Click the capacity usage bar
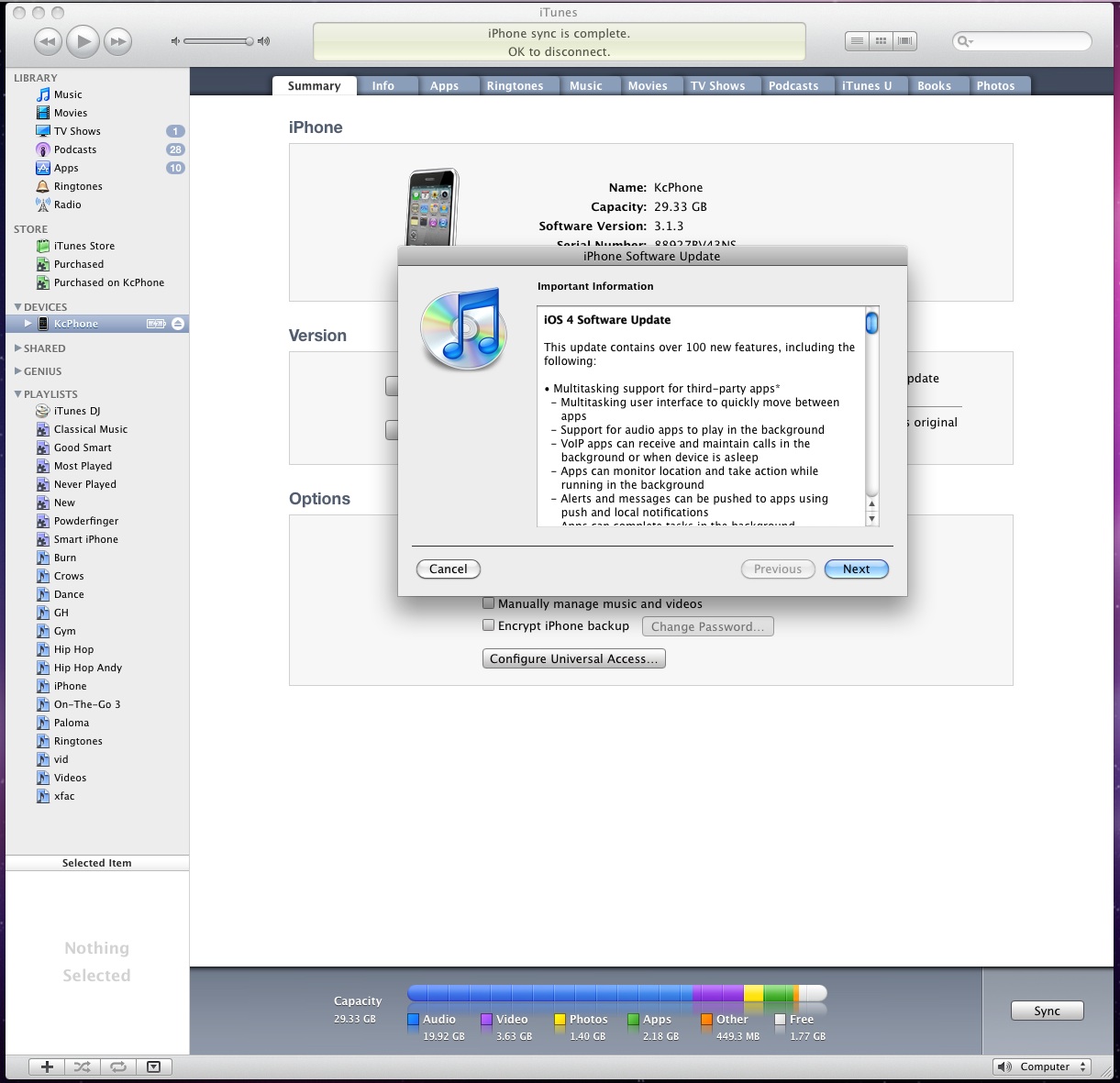 [617, 993]
